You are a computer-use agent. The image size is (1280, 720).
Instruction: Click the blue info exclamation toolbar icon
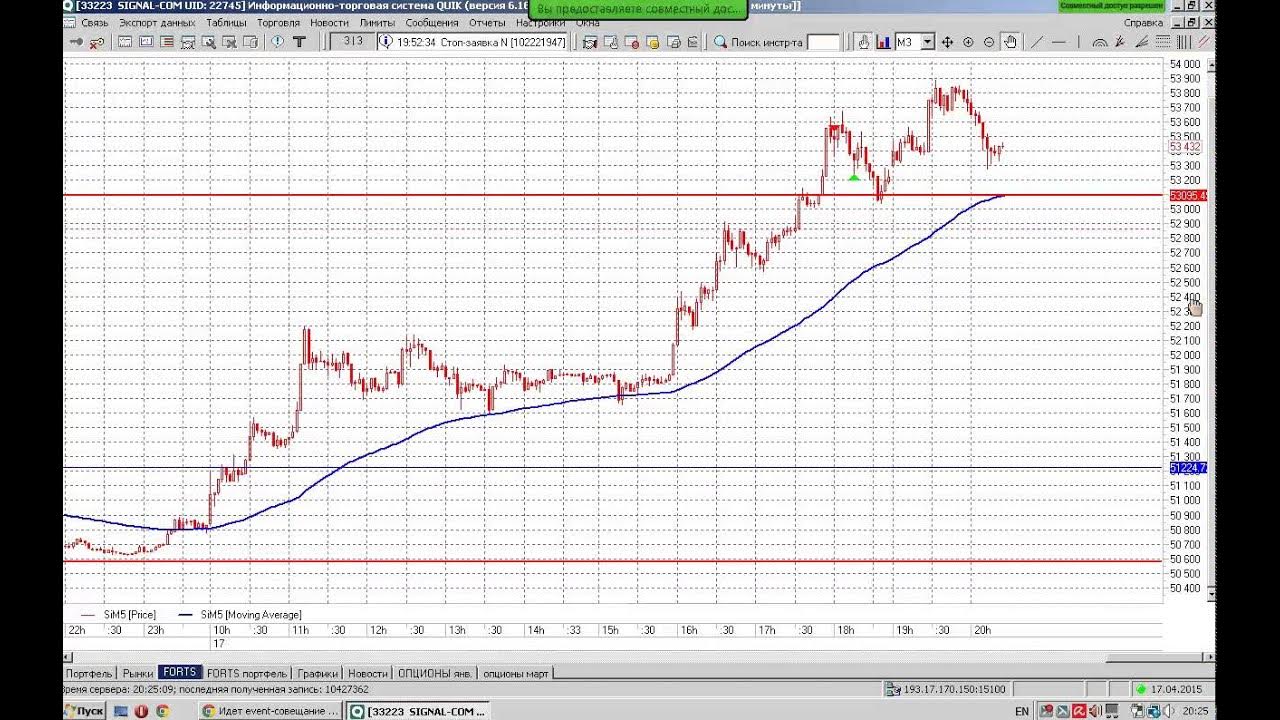(x=277, y=42)
